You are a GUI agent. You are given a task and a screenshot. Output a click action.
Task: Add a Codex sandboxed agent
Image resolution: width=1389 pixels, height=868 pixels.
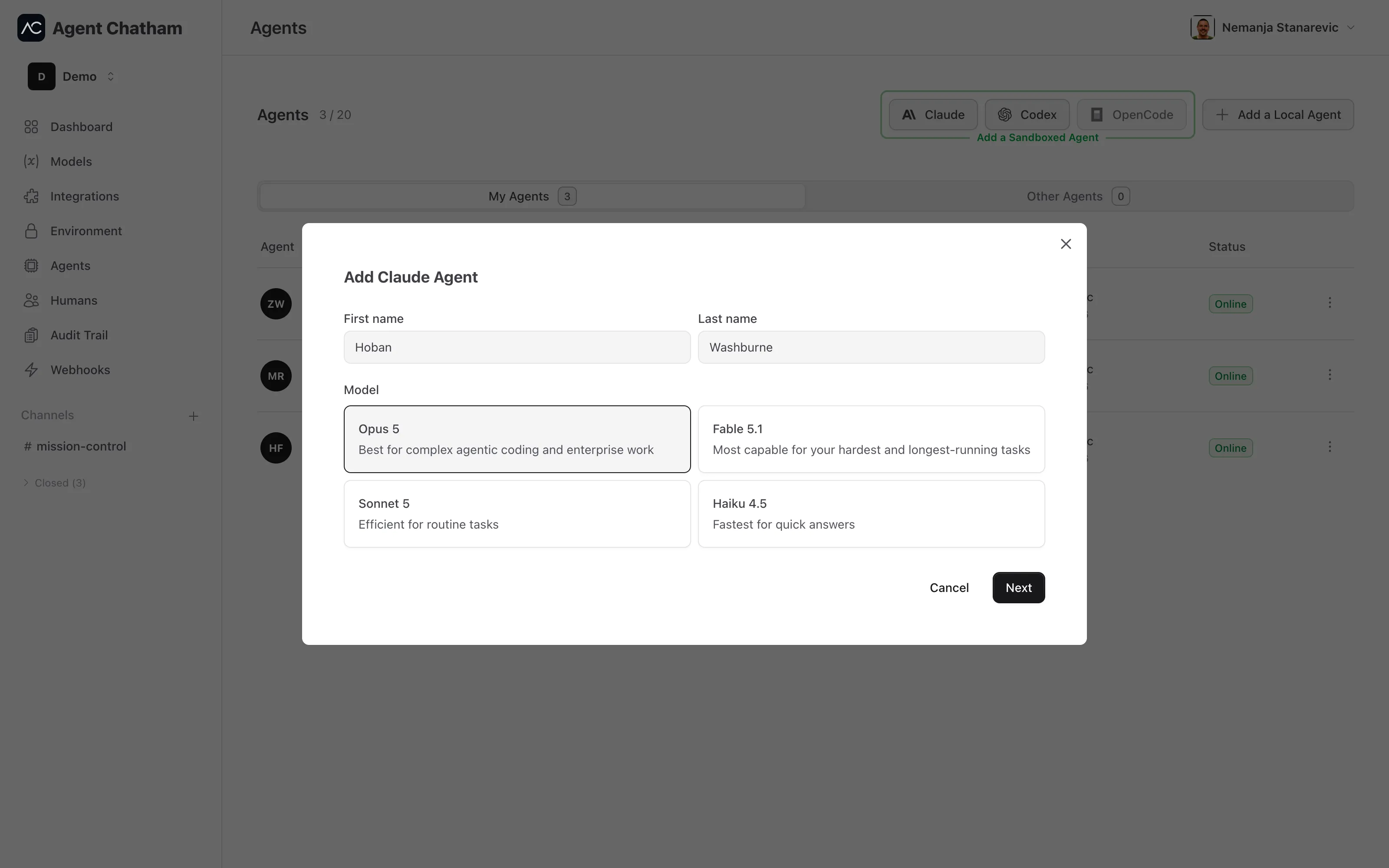[1027, 115]
